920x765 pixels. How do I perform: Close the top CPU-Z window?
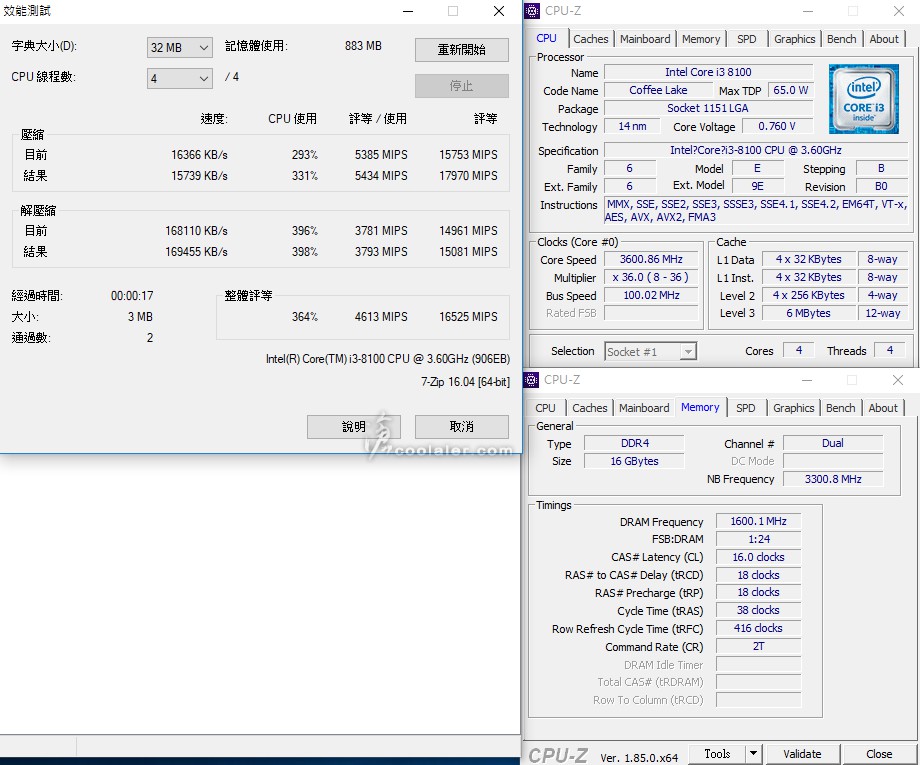[898, 11]
